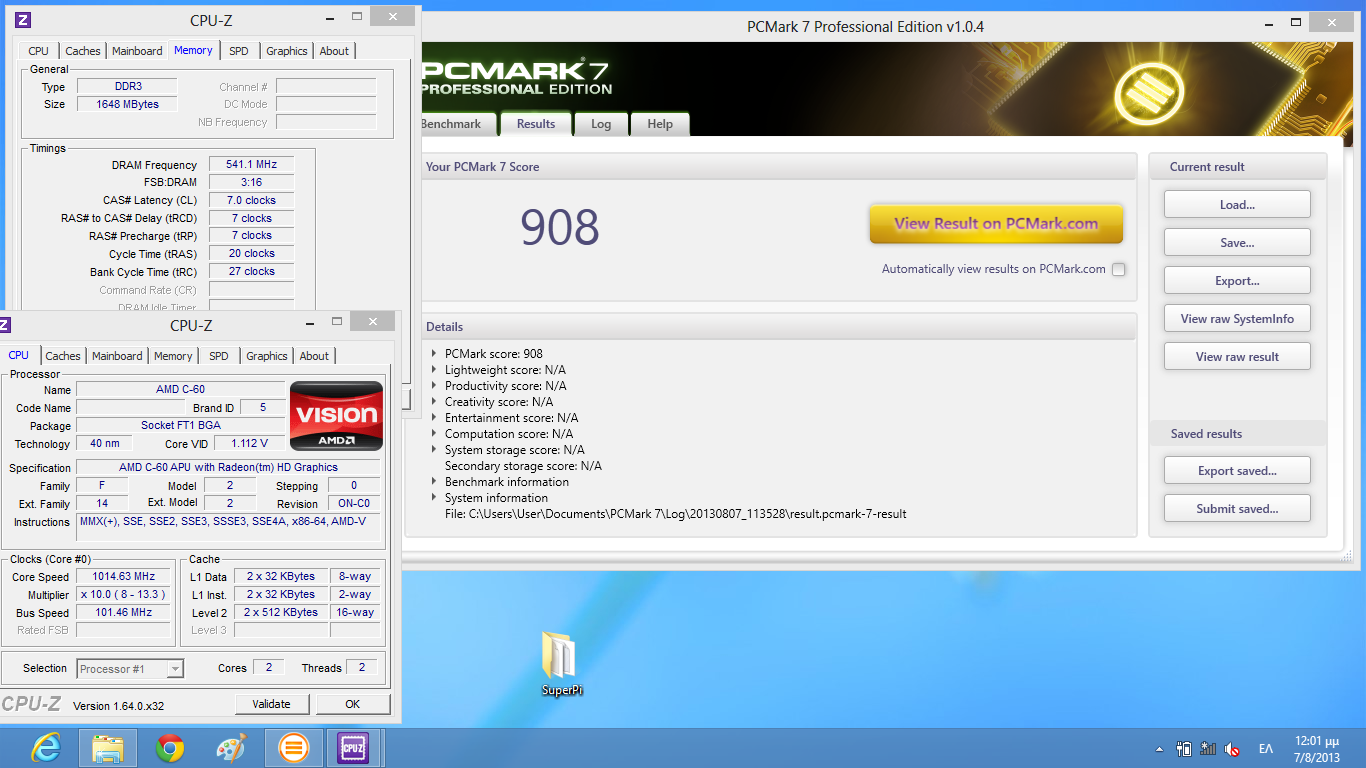Select About tab in front CPU-Z window
This screenshot has width=1366, height=768.
[314, 356]
